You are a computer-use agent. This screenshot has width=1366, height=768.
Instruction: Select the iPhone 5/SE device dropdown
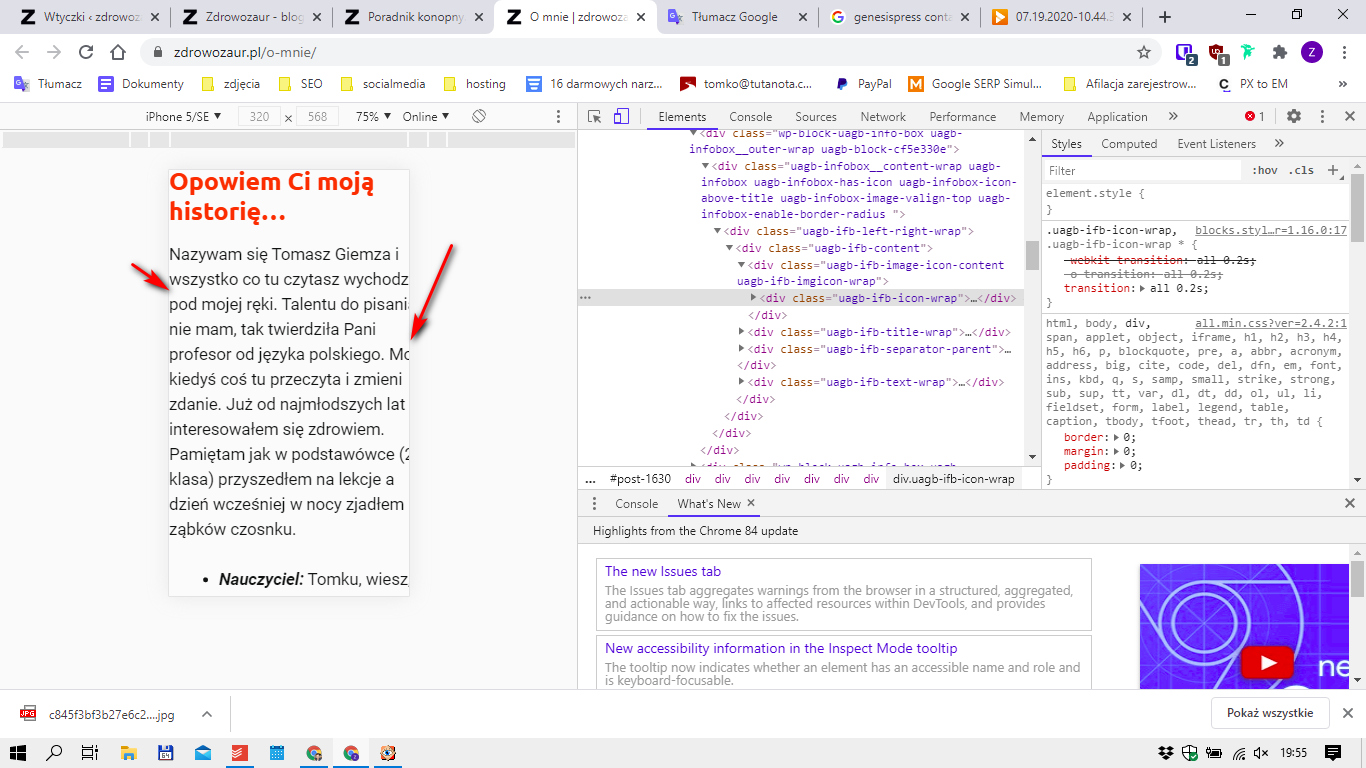[x=182, y=117]
